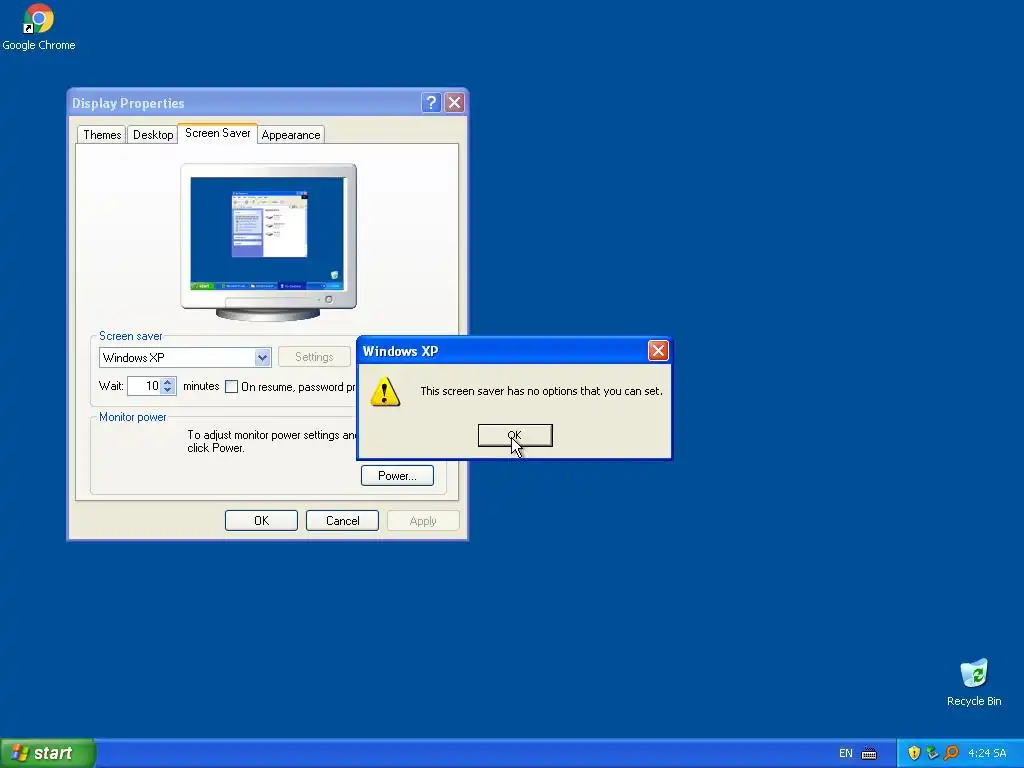The image size is (1024, 768).
Task: Confirm the message dialog with OK
Action: click(515, 435)
